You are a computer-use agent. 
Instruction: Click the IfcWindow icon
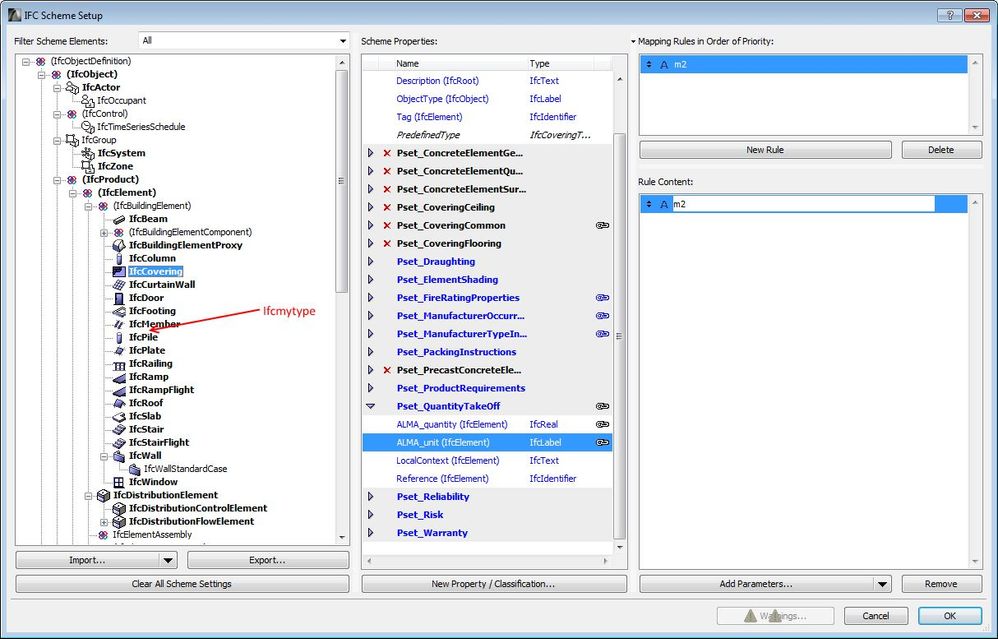click(x=119, y=482)
